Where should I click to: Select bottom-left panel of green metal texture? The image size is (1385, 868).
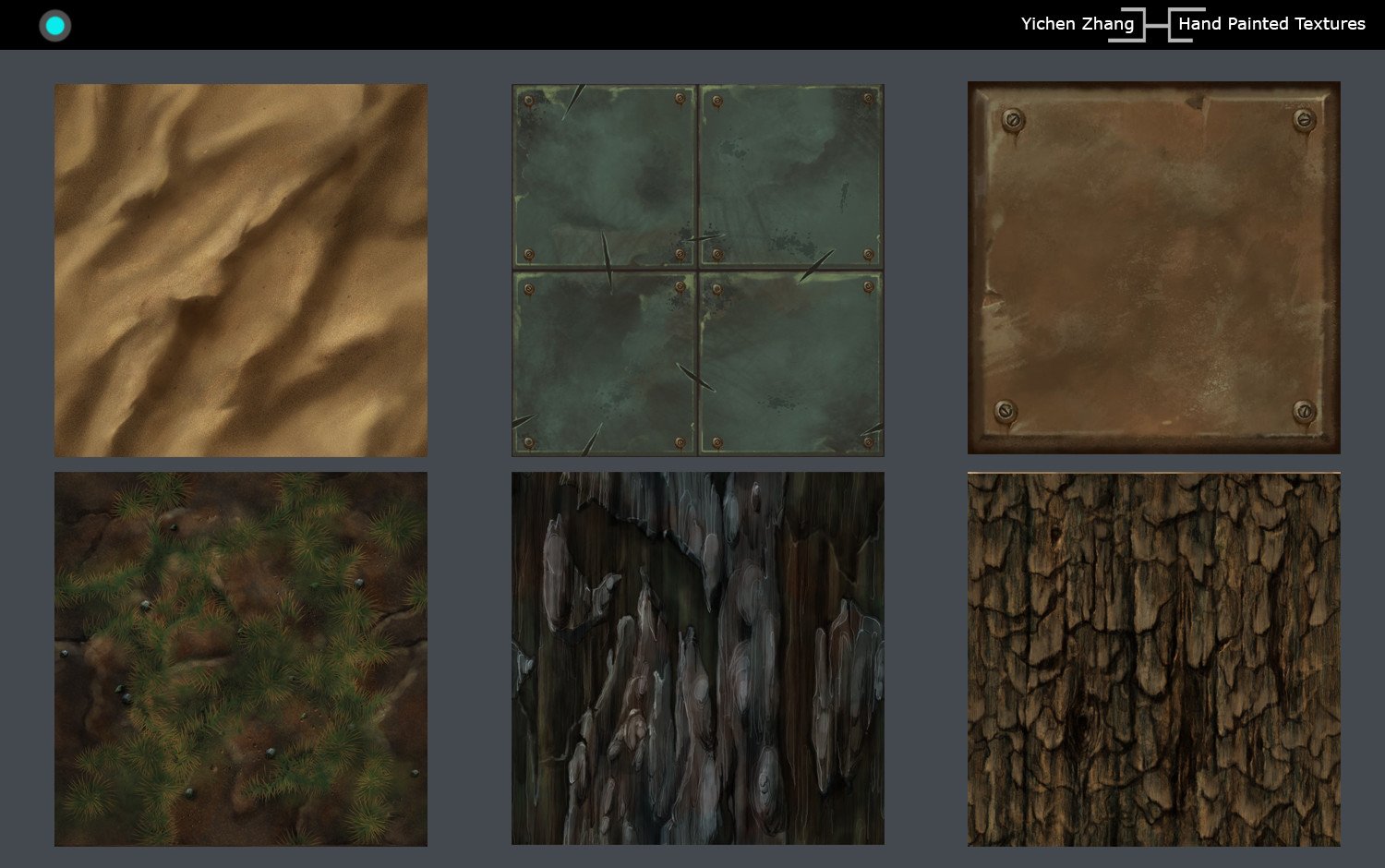click(605, 363)
